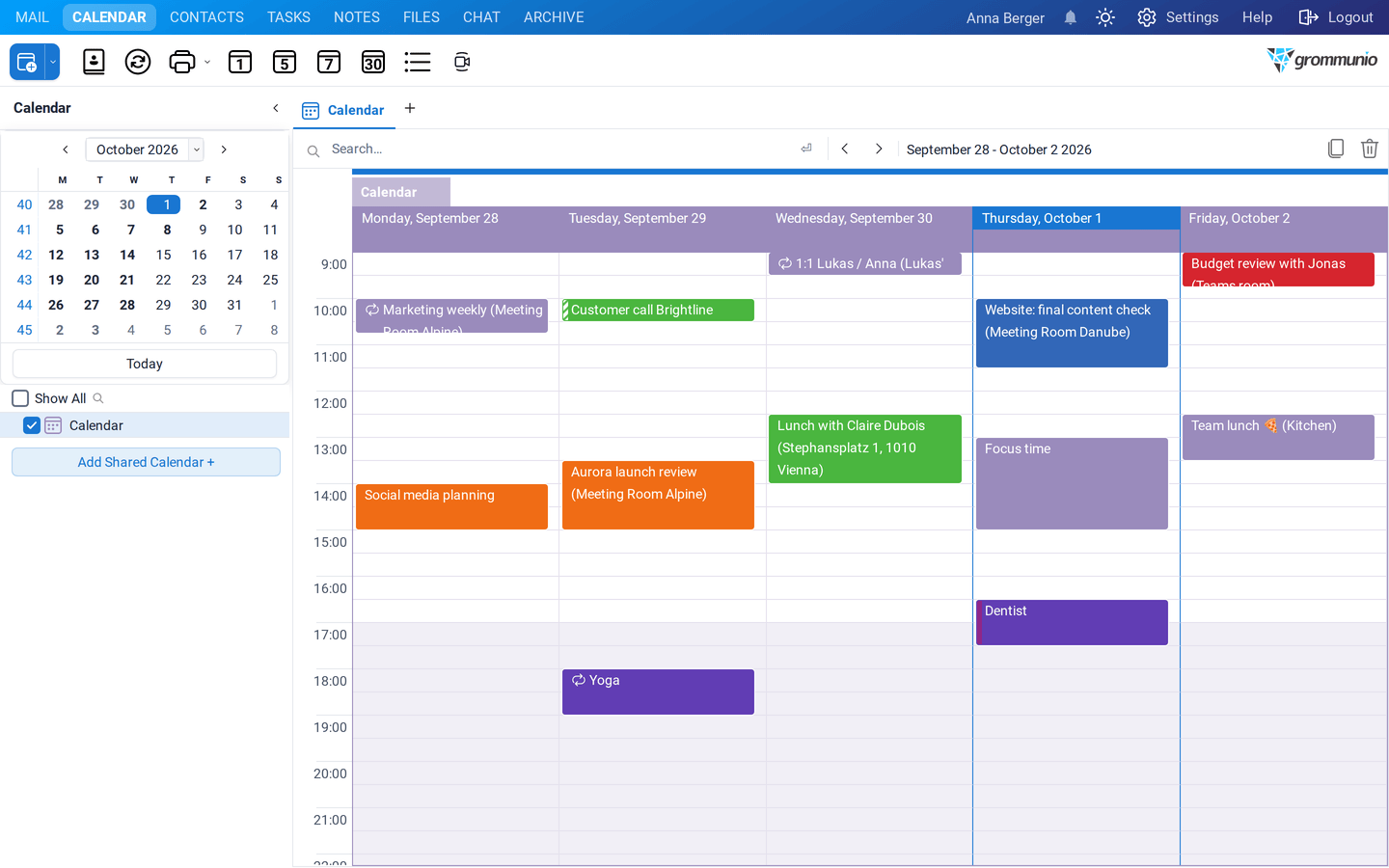This screenshot has width=1389, height=868.
Task: Click the video meeting toolbar icon
Action: [x=462, y=62]
